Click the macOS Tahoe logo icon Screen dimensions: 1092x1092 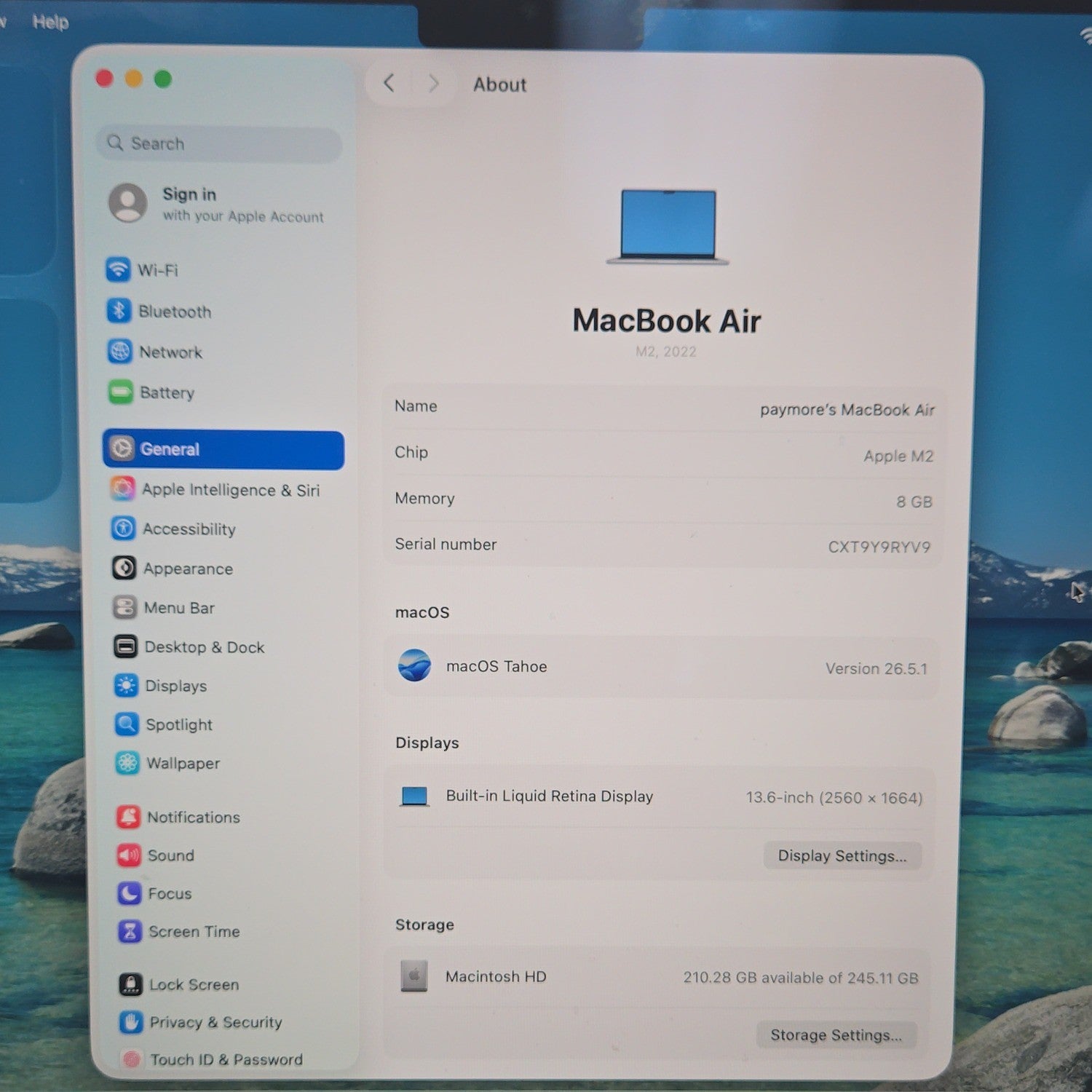(414, 665)
